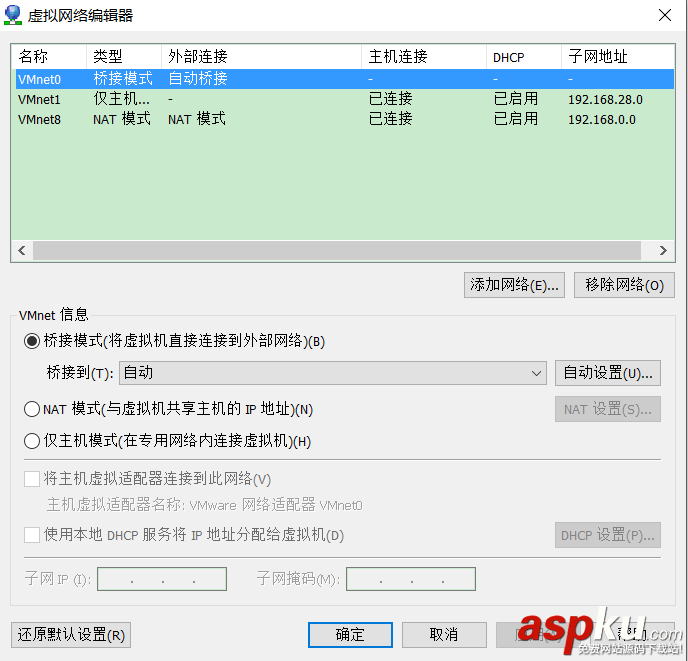Click the 子网掩码 input field

[x=411, y=579]
